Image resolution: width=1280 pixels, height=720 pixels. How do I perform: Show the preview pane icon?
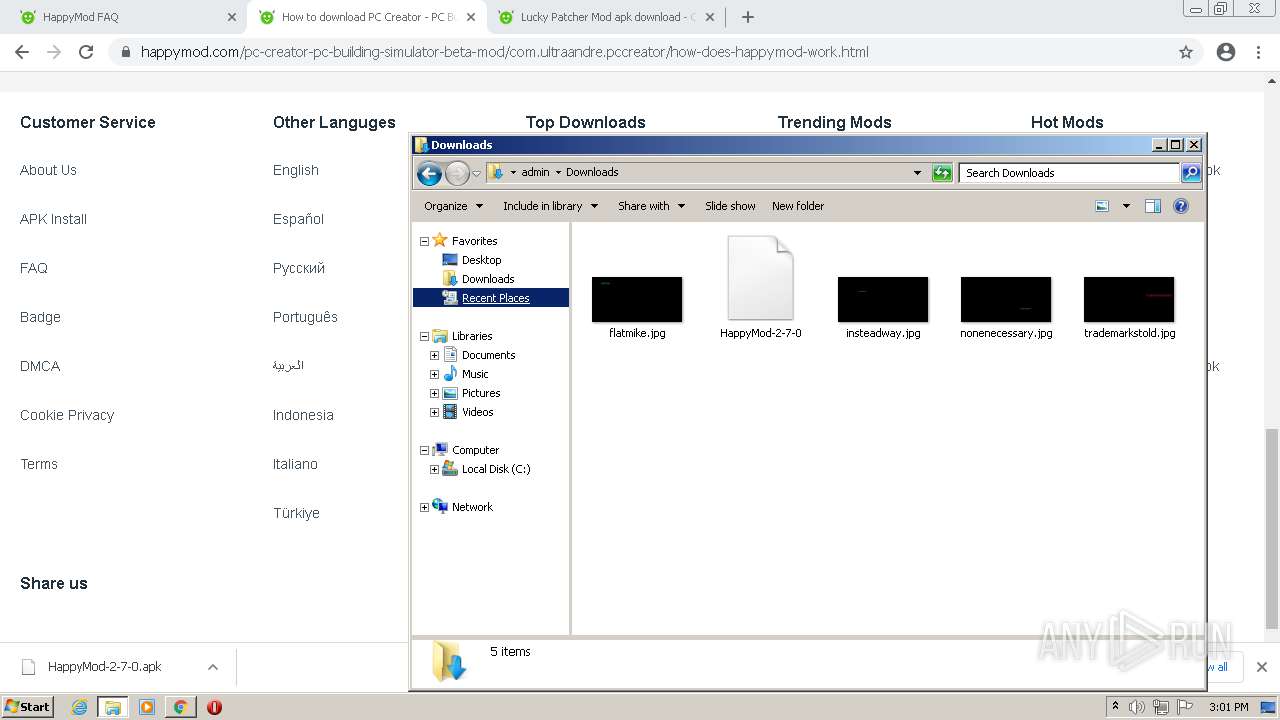tap(1153, 206)
